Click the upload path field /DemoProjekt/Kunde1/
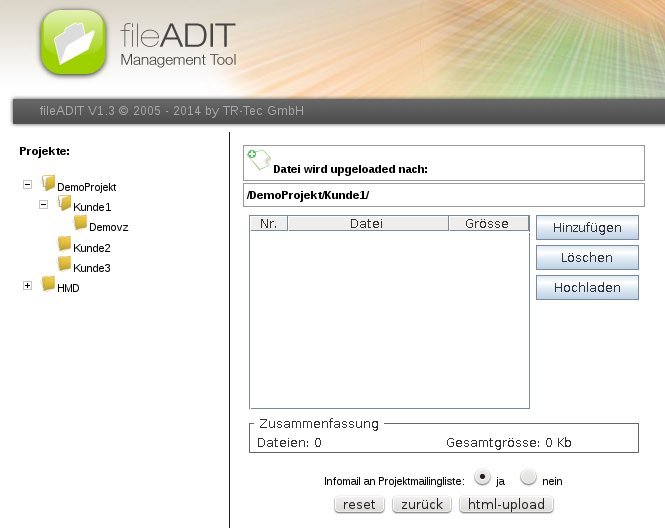 coord(442,195)
